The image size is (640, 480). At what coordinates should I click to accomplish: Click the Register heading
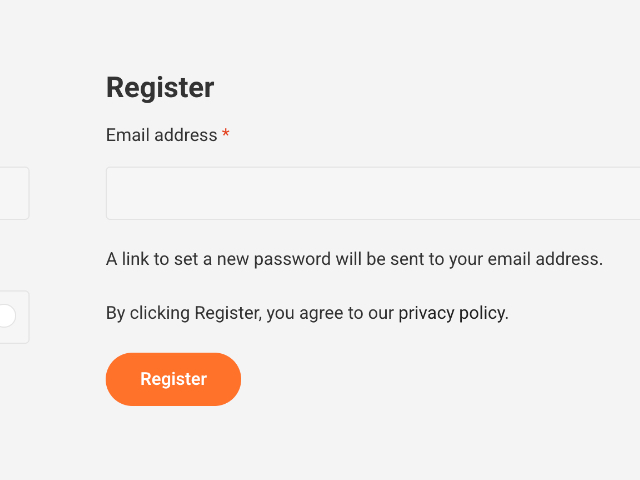click(x=160, y=88)
